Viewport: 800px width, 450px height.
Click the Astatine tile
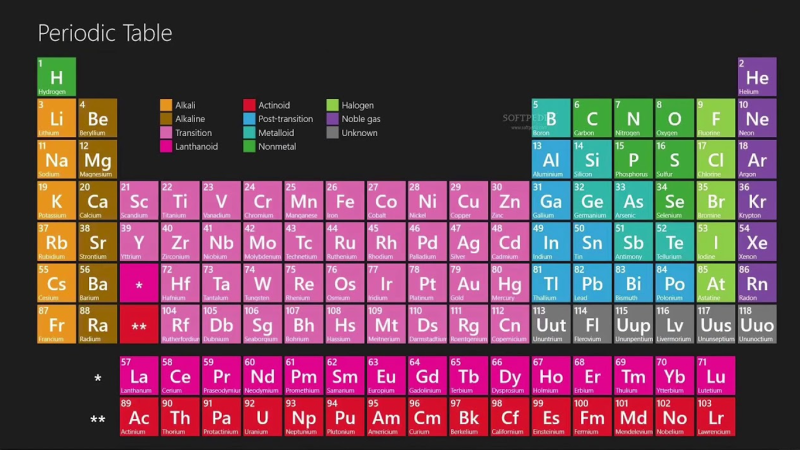click(x=716, y=283)
